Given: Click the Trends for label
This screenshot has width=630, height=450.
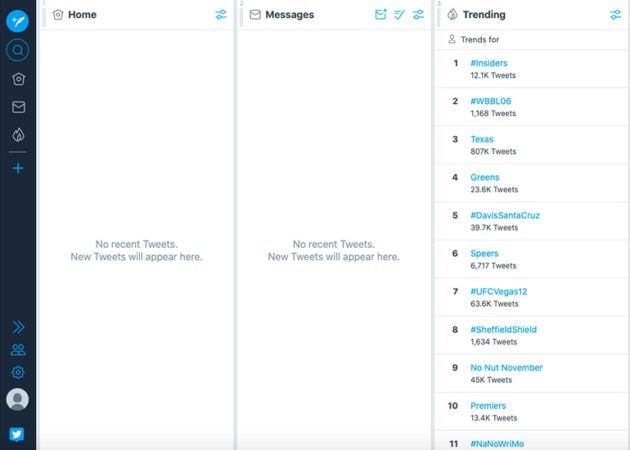Looking at the screenshot, I should [480, 40].
